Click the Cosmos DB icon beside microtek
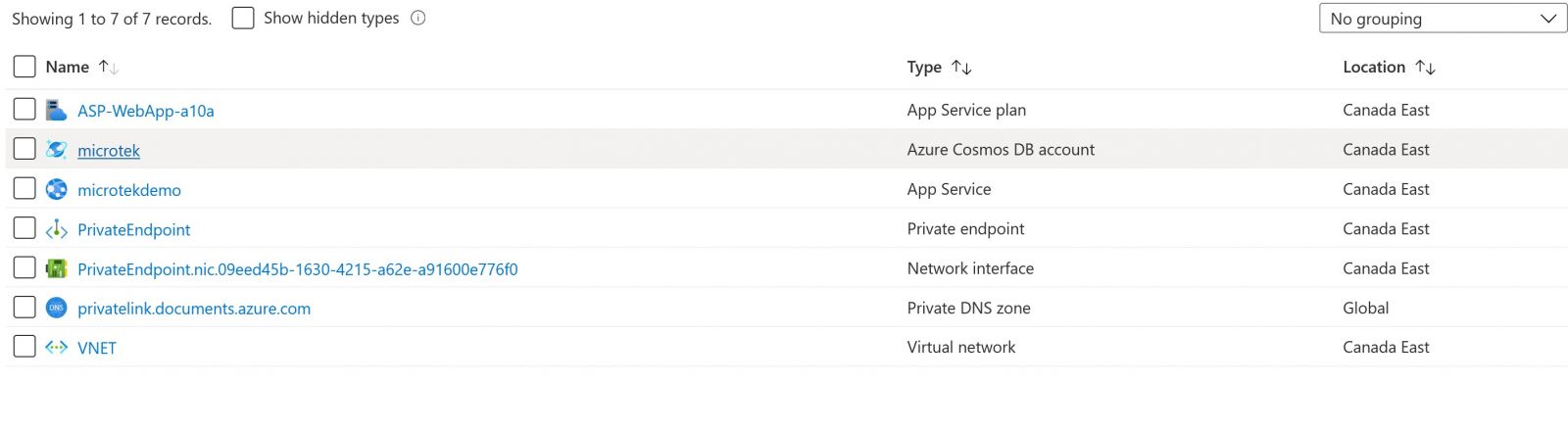Viewport: 1568px width, 432px height. coord(56,150)
